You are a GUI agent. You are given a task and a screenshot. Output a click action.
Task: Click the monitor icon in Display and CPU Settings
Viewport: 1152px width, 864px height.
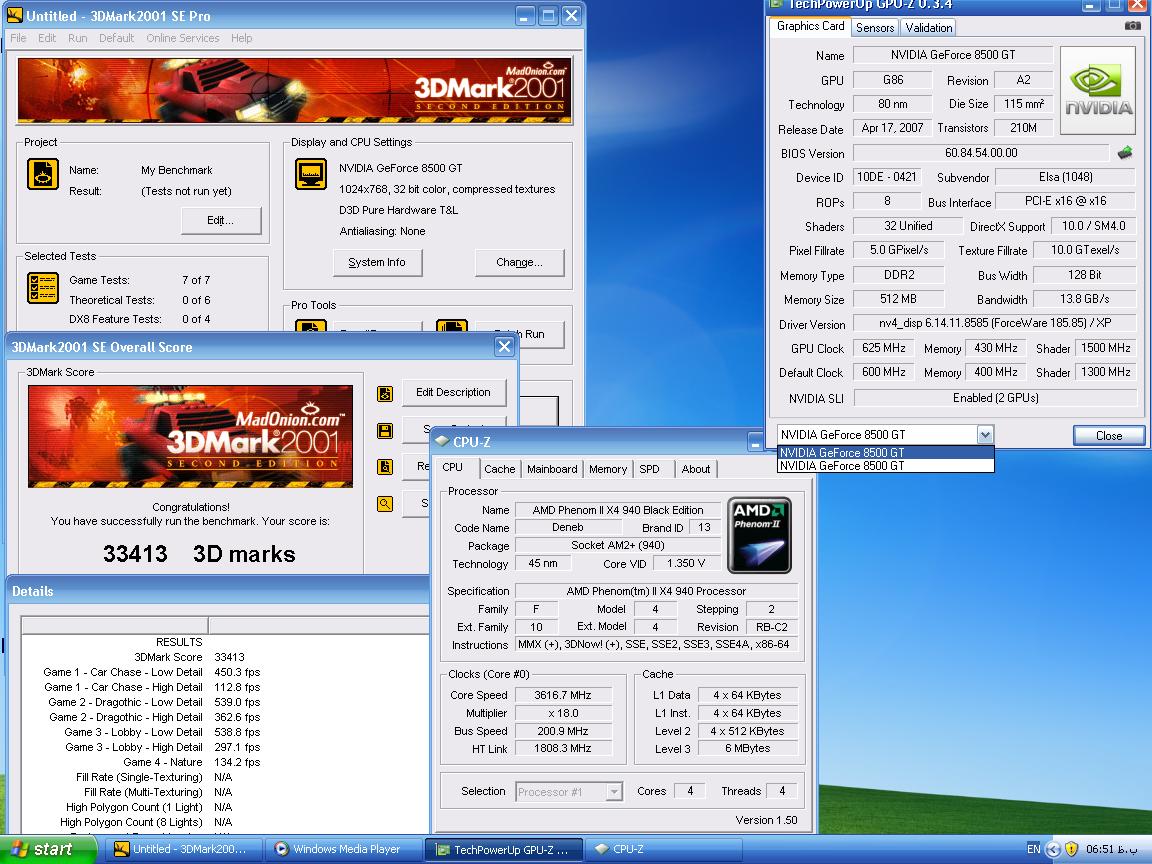[311, 174]
